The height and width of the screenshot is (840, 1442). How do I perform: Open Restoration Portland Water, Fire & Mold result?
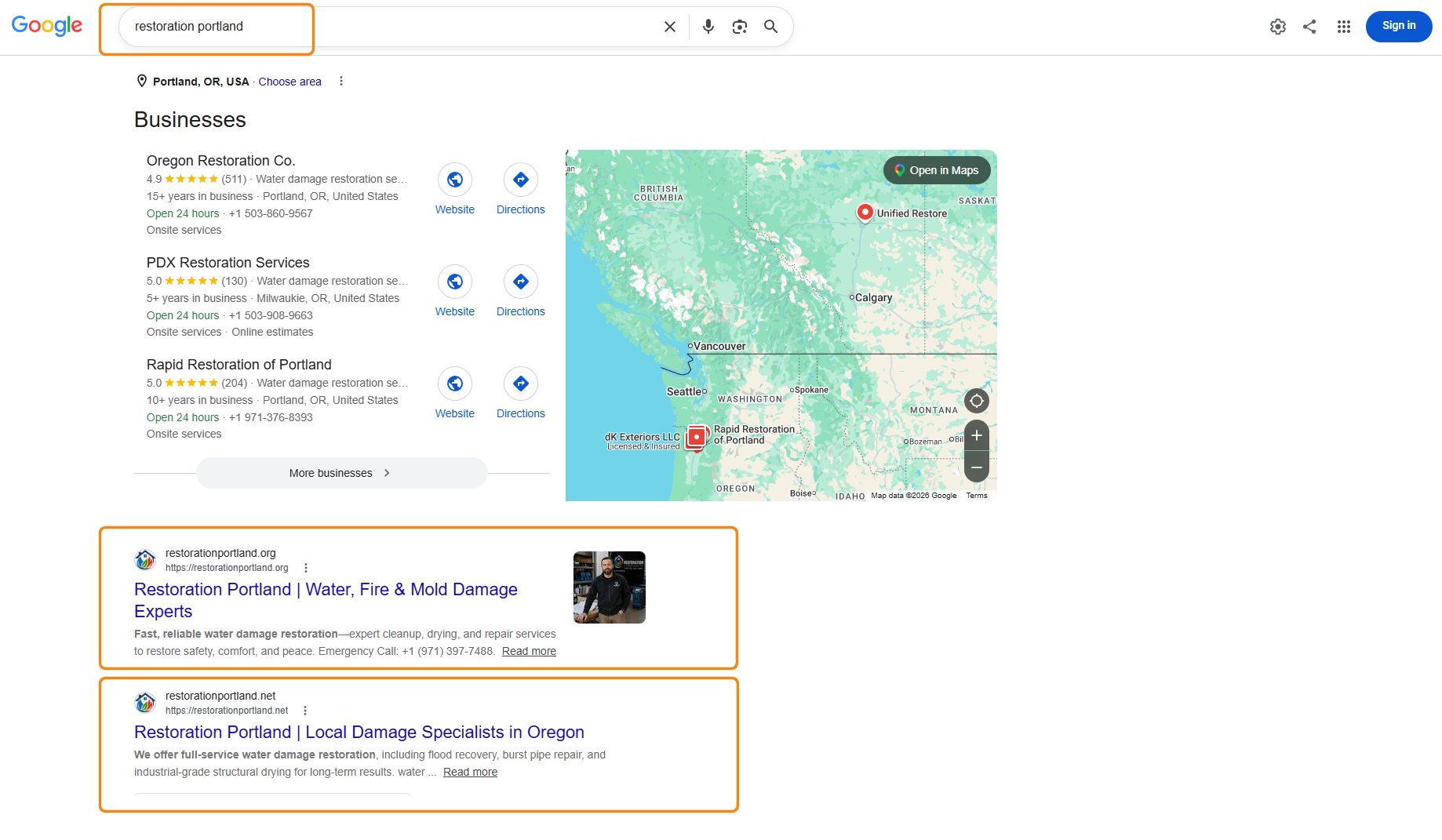[x=326, y=600]
